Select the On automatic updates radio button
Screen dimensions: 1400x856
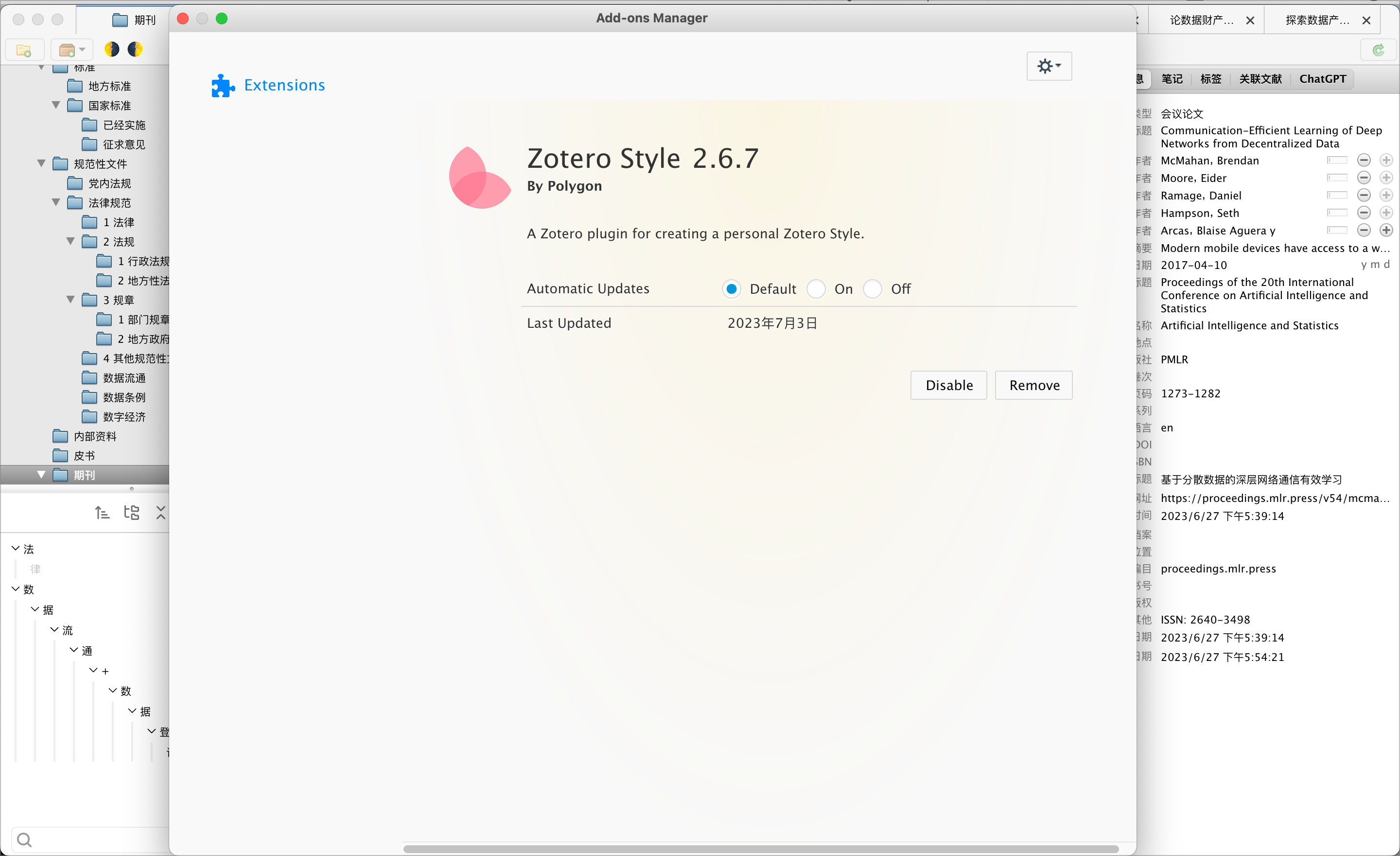[x=816, y=289]
